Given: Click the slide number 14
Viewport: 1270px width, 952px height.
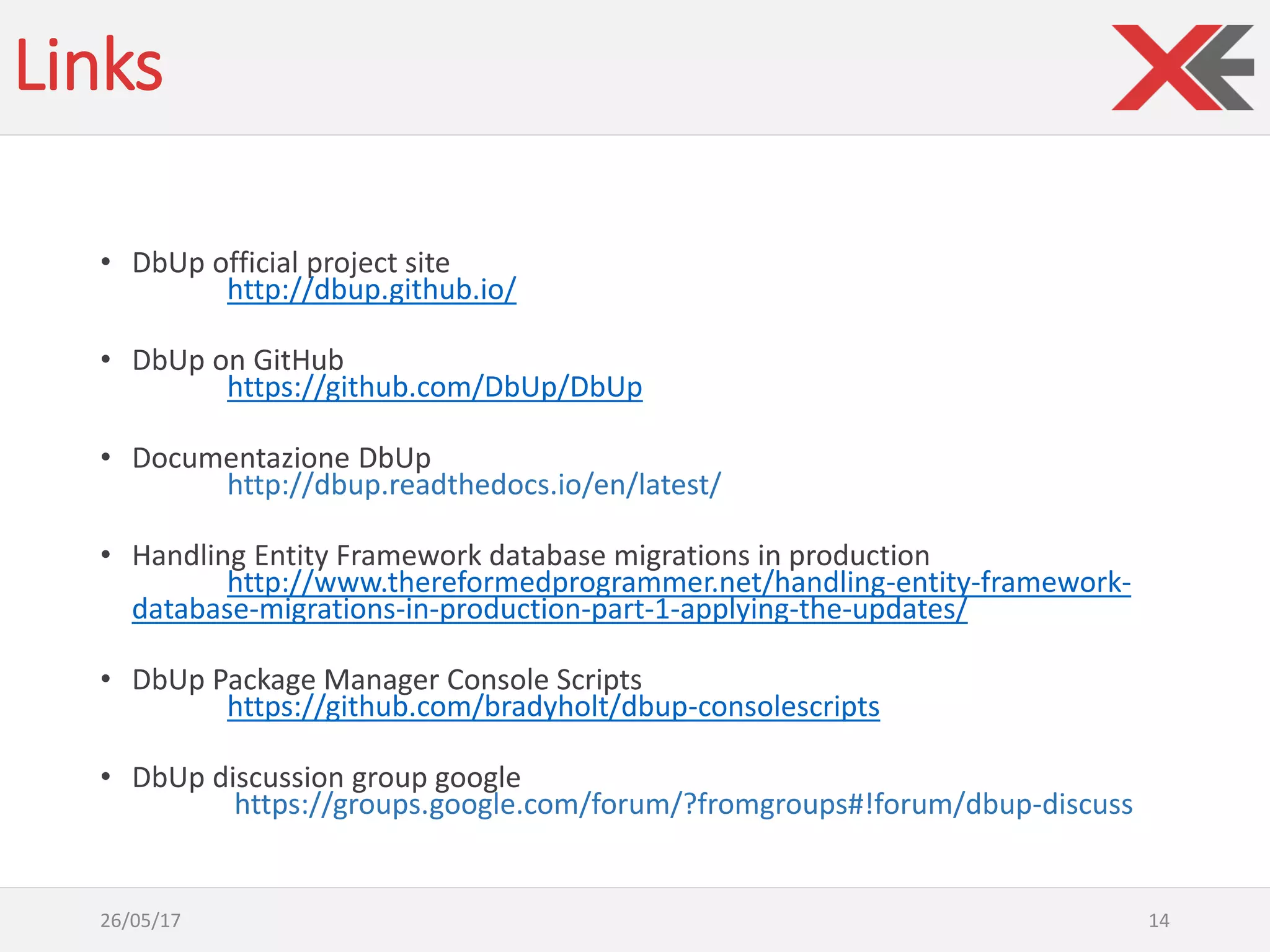Looking at the screenshot, I should pyautogui.click(x=1158, y=920).
